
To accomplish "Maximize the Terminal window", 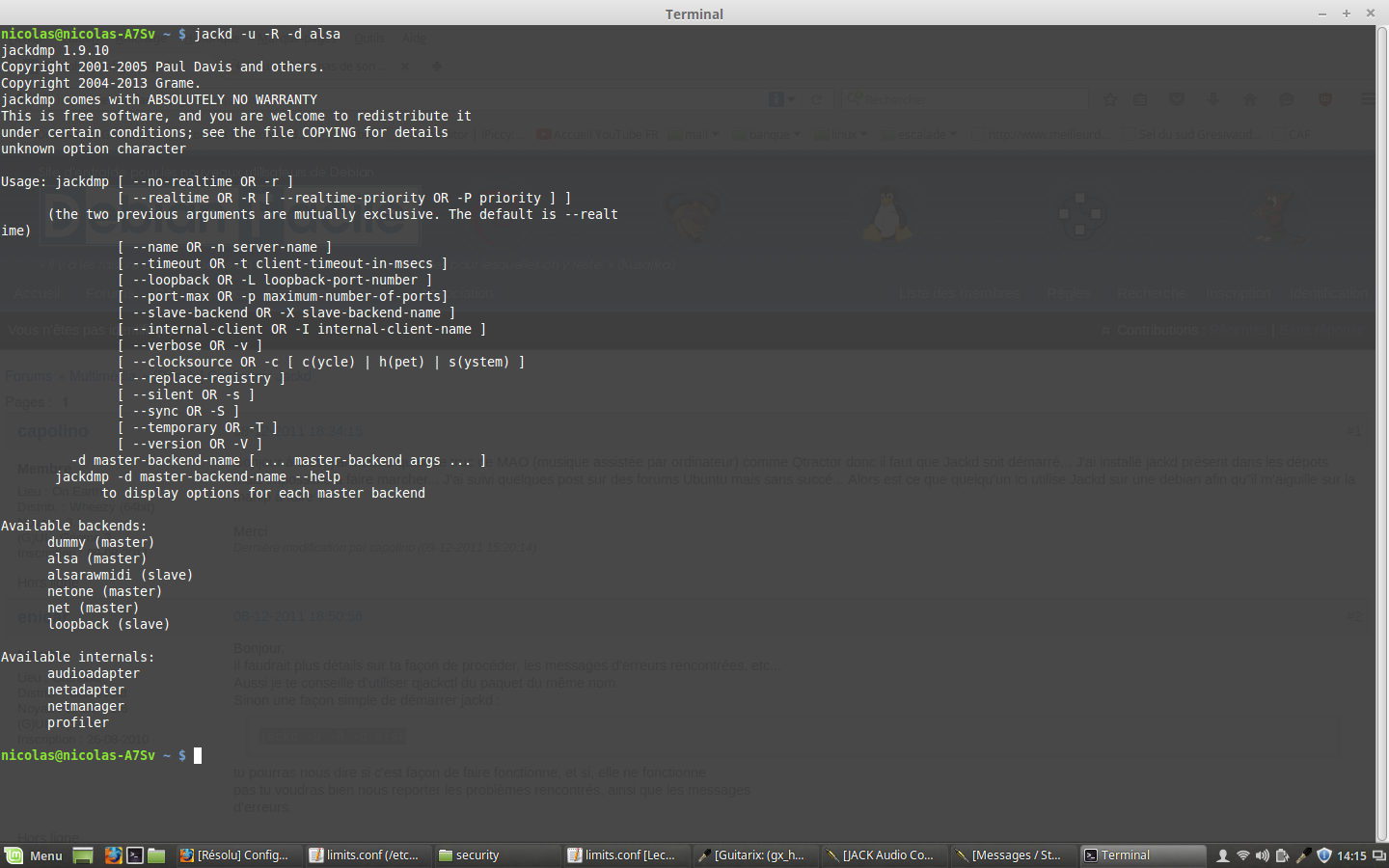I will coord(1347,14).
